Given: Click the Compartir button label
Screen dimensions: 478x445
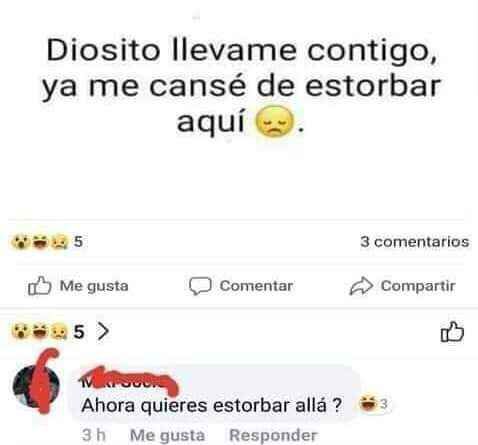Looking at the screenshot, I should [418, 286].
